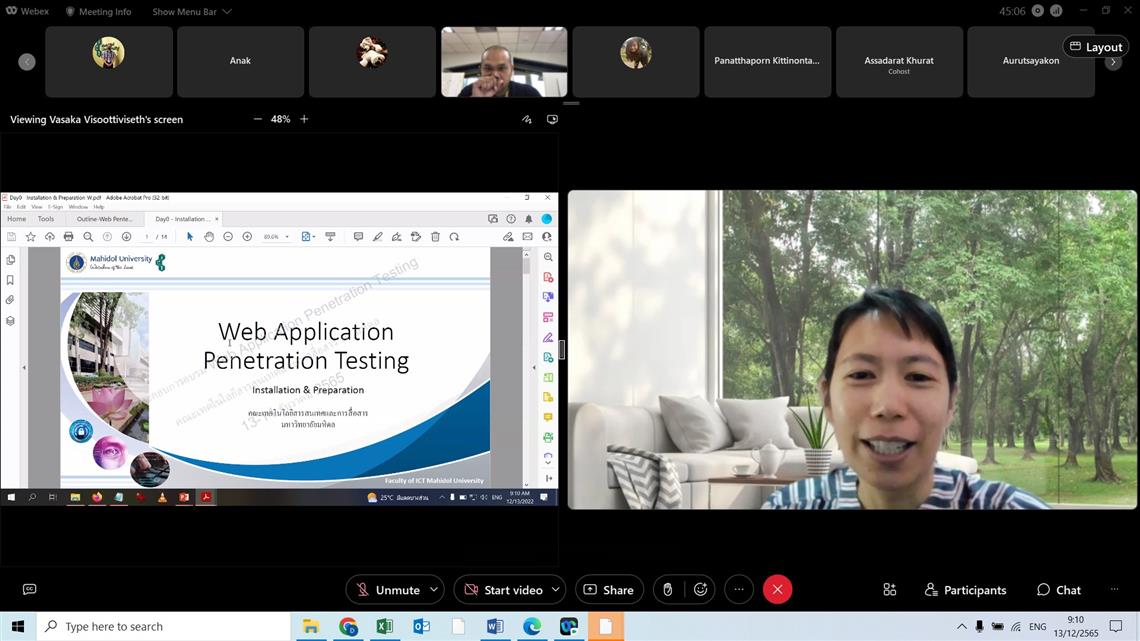Screen dimensions: 1140x641
Task: Expand video options arrow beside Start video
Action: (555, 590)
